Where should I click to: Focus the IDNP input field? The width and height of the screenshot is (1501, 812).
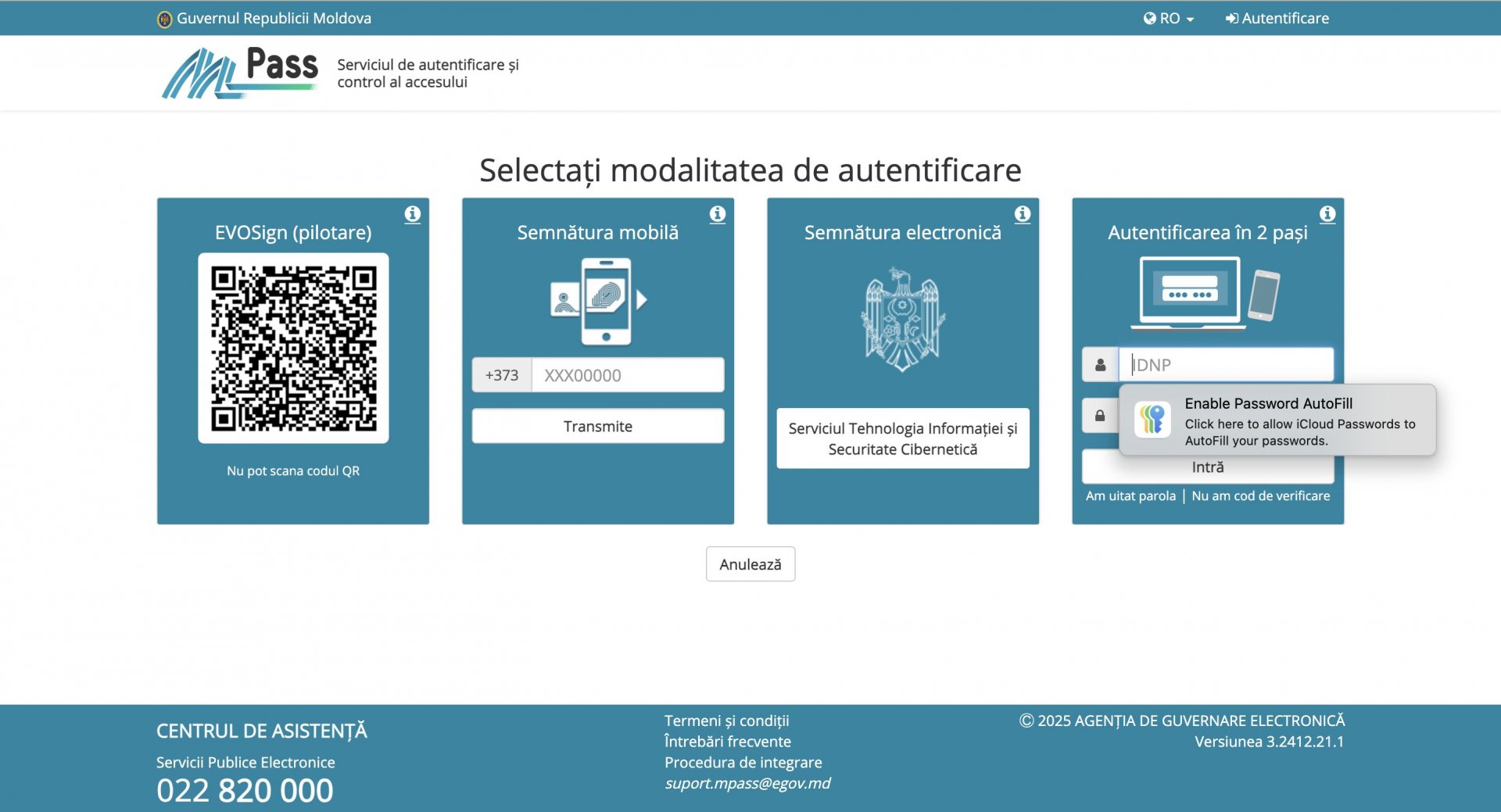pyautogui.click(x=1226, y=365)
